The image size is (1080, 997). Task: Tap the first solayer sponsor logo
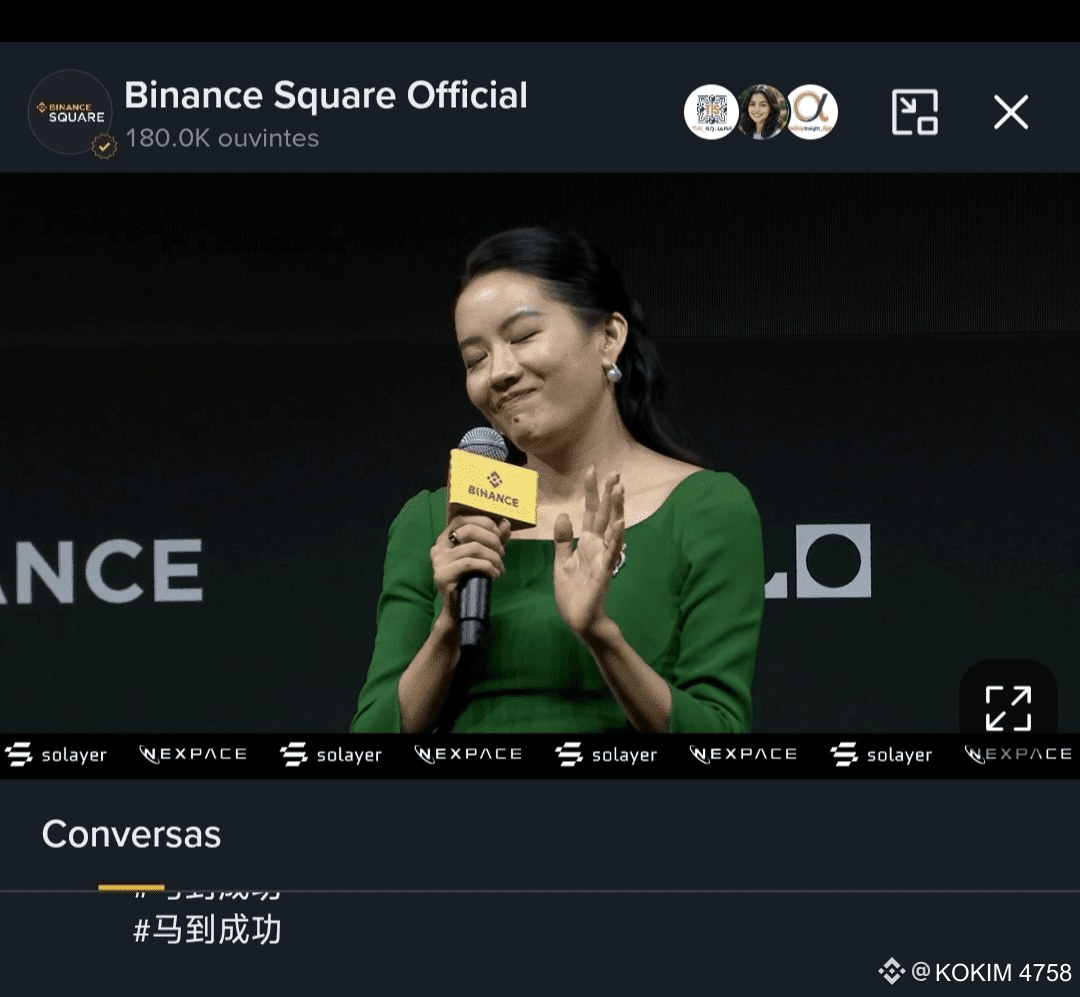click(56, 754)
